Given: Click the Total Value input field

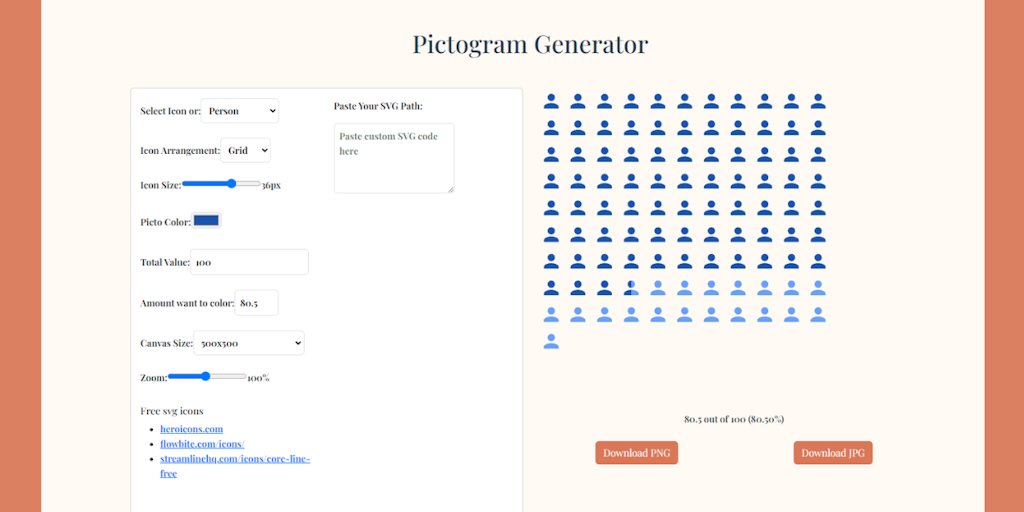Looking at the screenshot, I should tap(249, 262).
